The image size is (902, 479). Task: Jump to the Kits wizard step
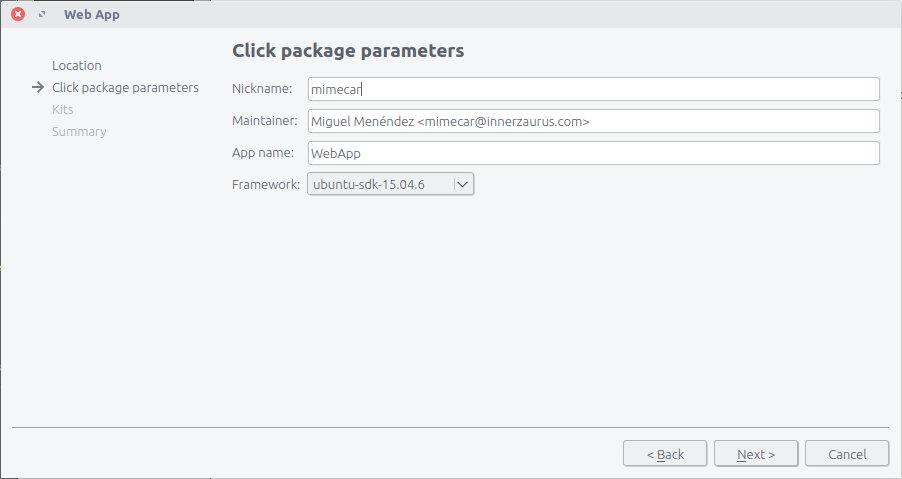tap(63, 109)
